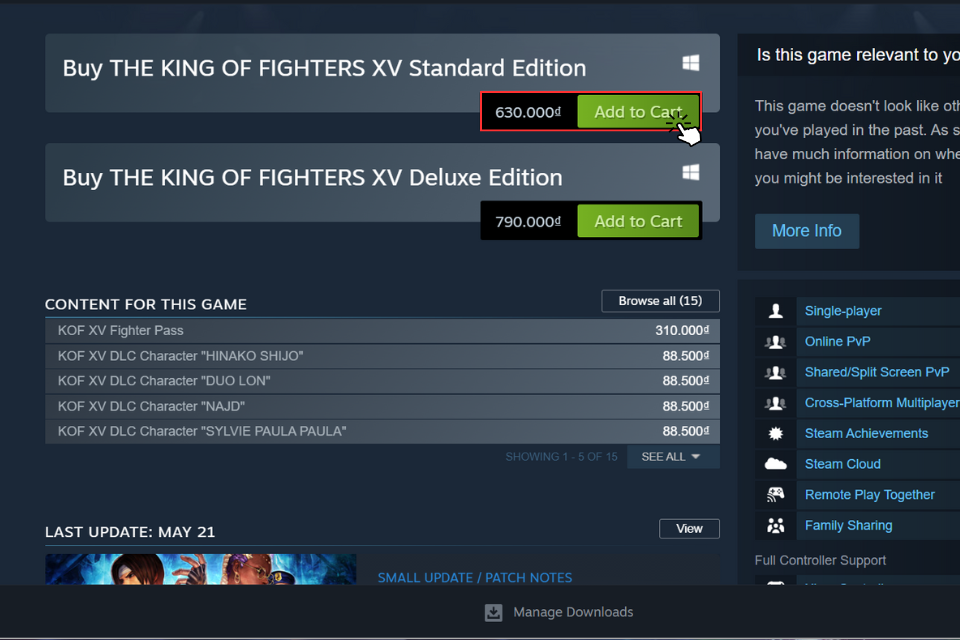
Task: Click Windows icon on Standard Edition row
Action: (x=691, y=63)
